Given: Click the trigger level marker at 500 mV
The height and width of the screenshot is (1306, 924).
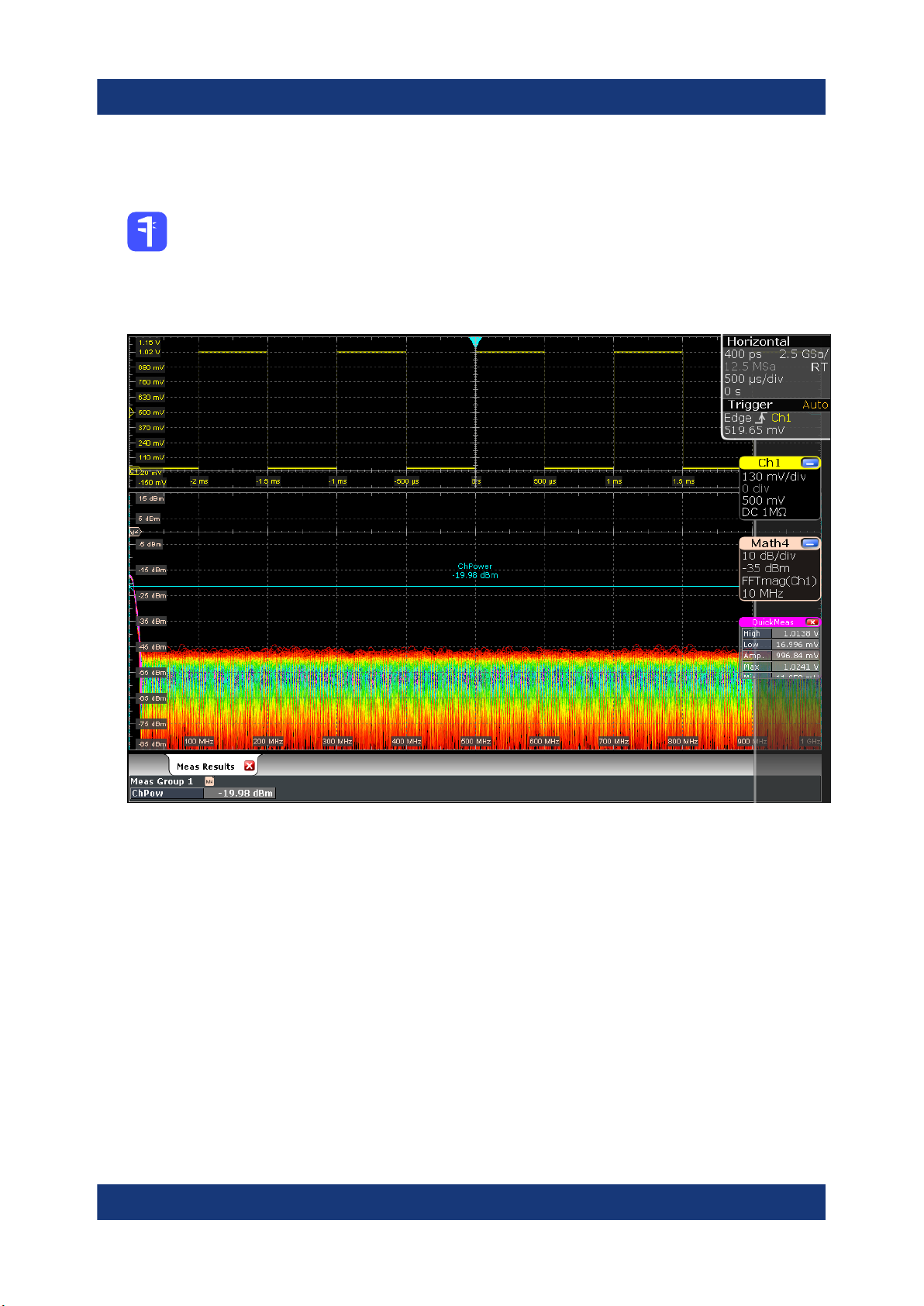Looking at the screenshot, I should point(131,413).
